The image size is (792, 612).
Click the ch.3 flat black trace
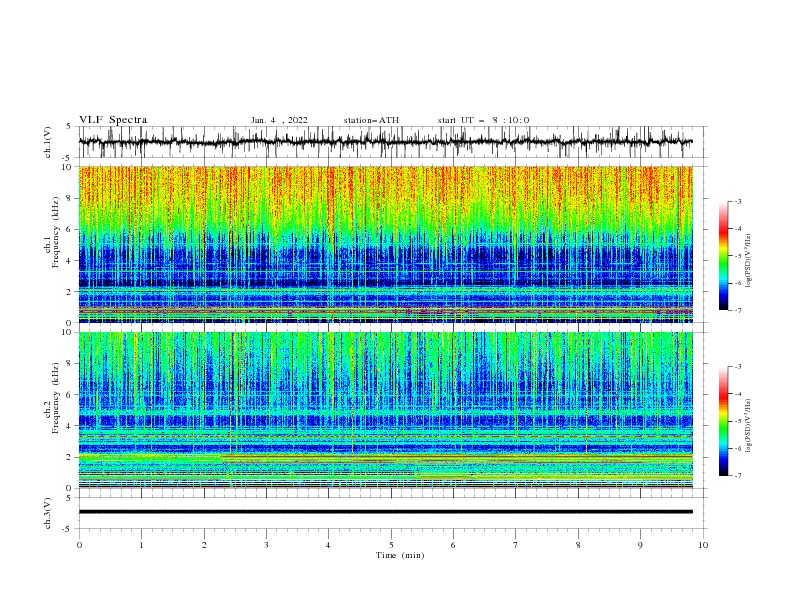385,512
